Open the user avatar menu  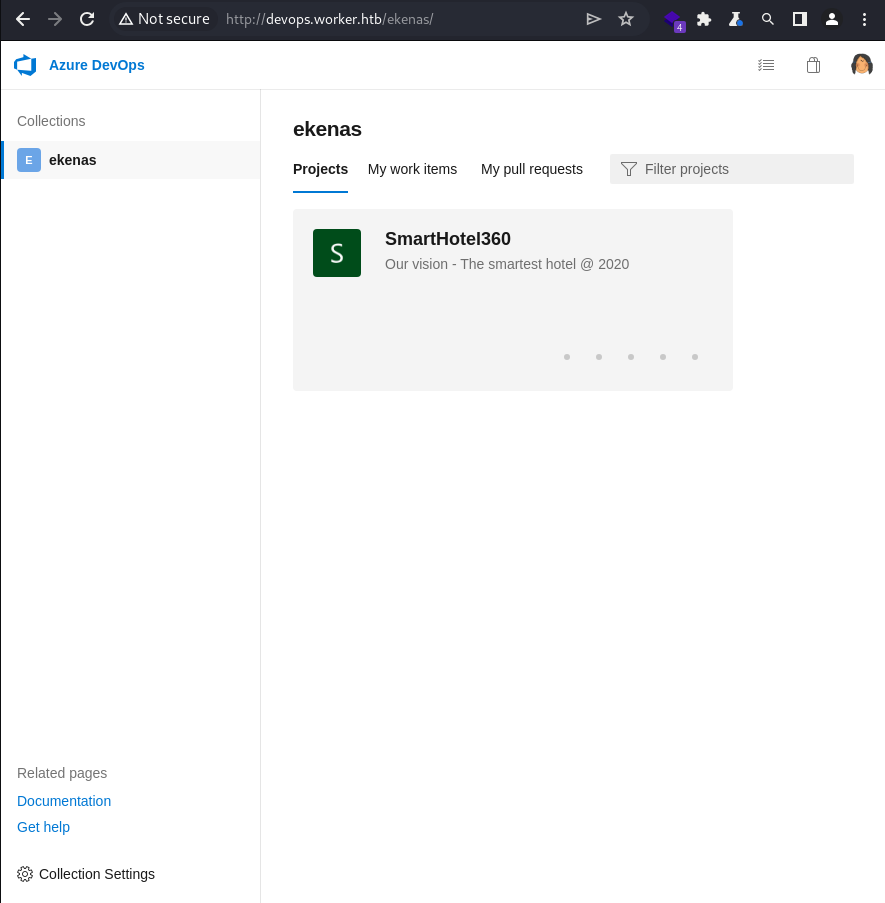(x=861, y=64)
